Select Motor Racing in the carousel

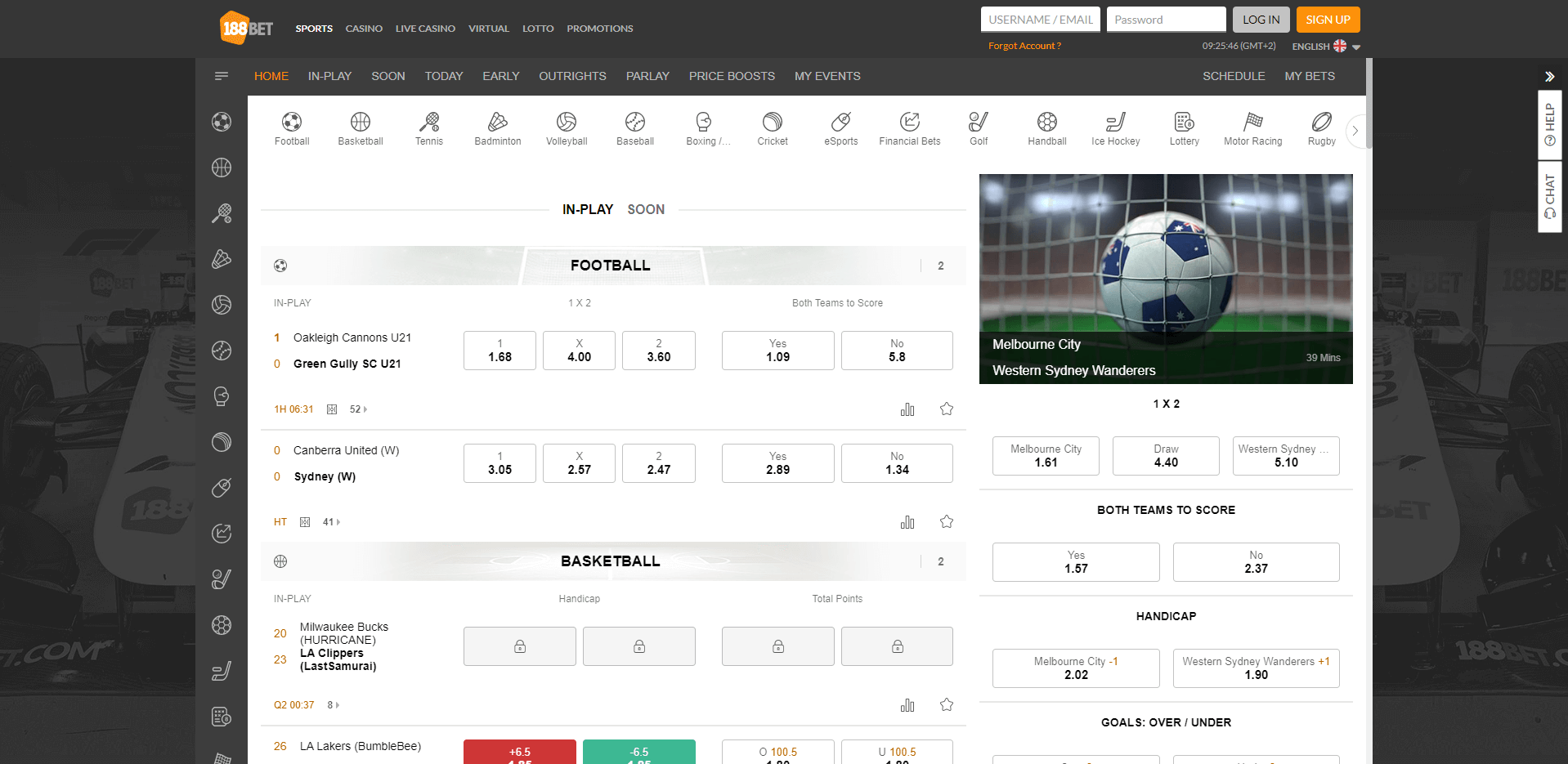pos(1253,129)
